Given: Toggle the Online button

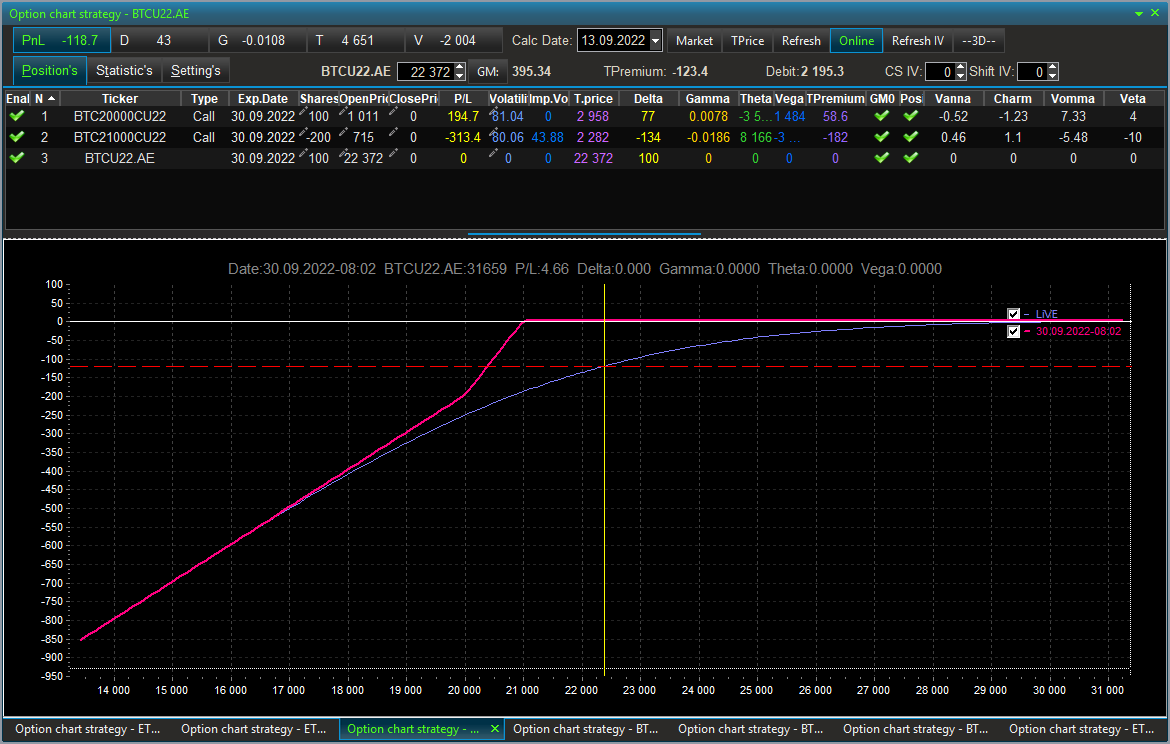Looking at the screenshot, I should tap(856, 41).
